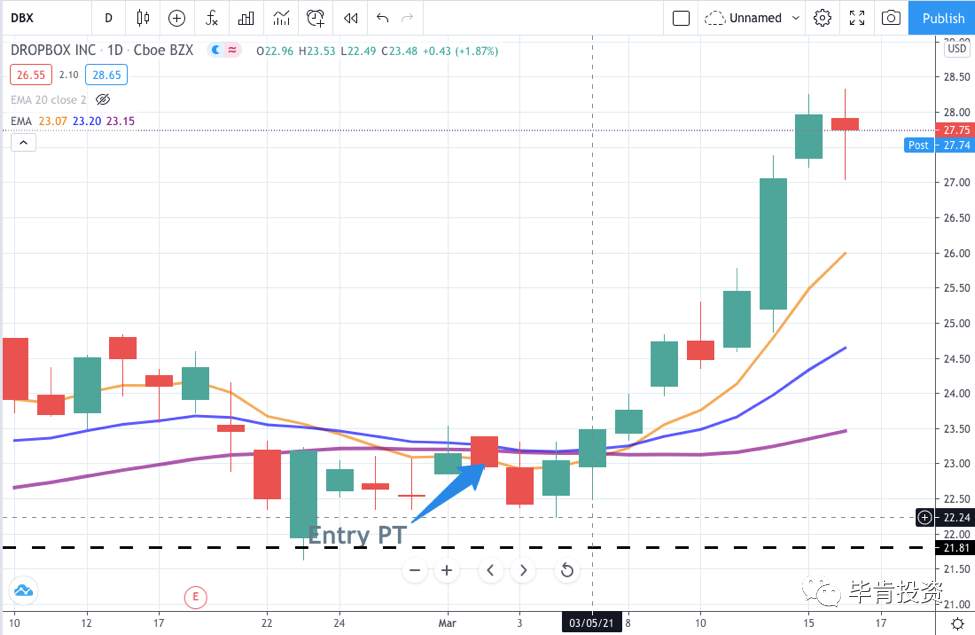Screen dimensions: 975x635
Task: Reset the chart view with the circular arrow
Action: 567,570
